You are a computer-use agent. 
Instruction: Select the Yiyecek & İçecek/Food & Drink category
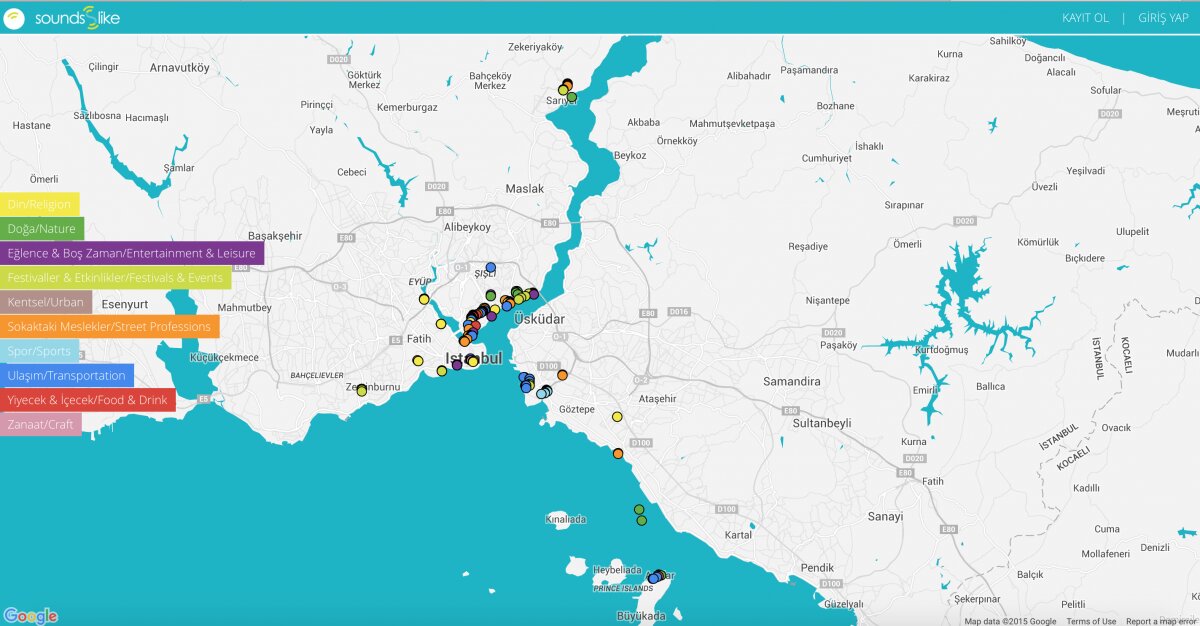pyautogui.click(x=87, y=400)
